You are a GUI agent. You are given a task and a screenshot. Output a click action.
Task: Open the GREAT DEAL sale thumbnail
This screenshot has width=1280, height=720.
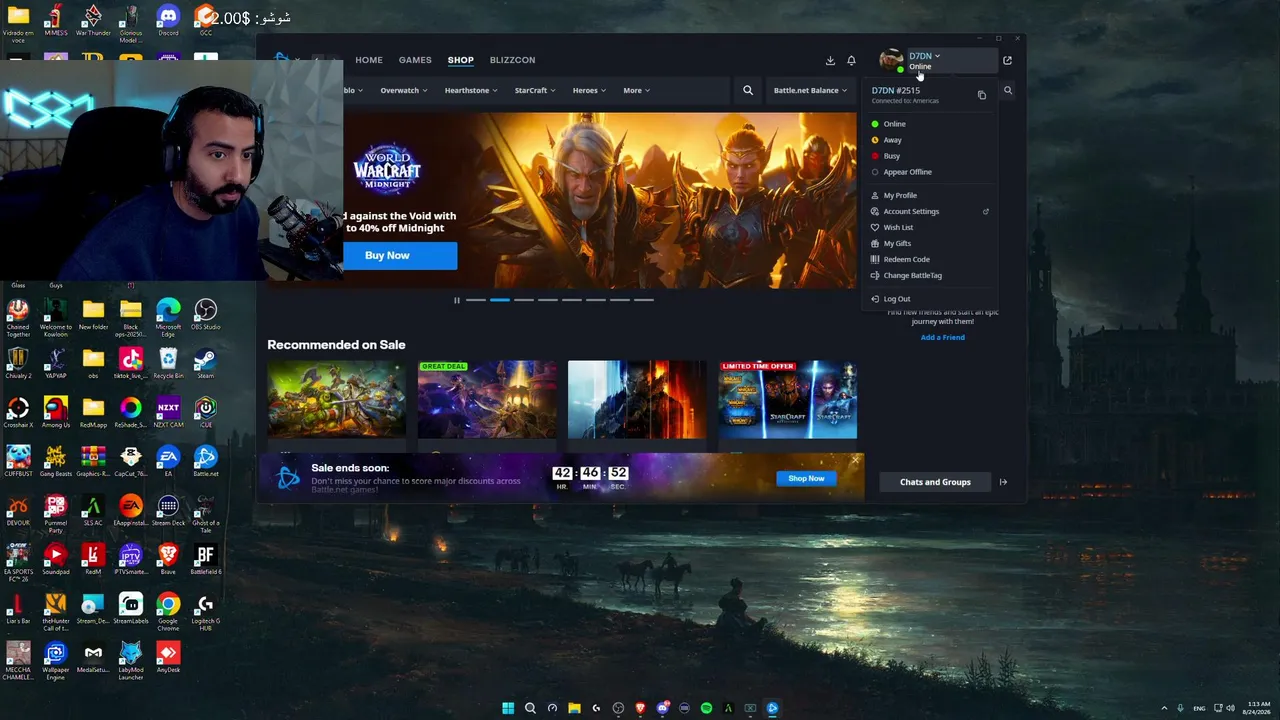487,399
